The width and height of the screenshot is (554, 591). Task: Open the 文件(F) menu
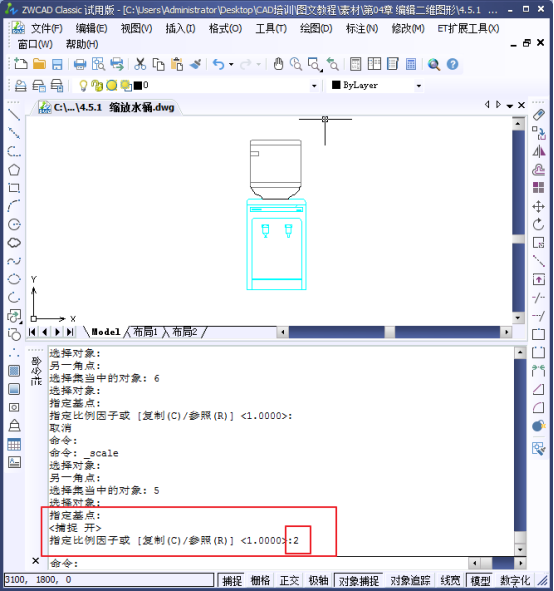coord(47,28)
